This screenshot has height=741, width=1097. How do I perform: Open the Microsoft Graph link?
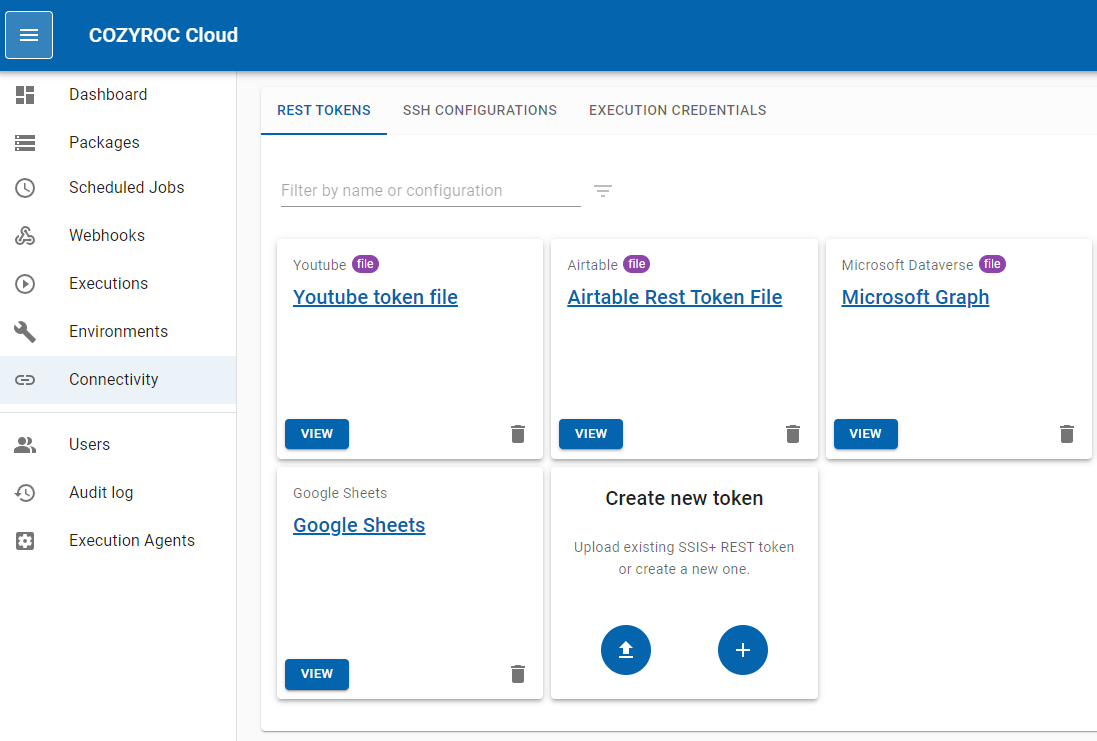[915, 298]
